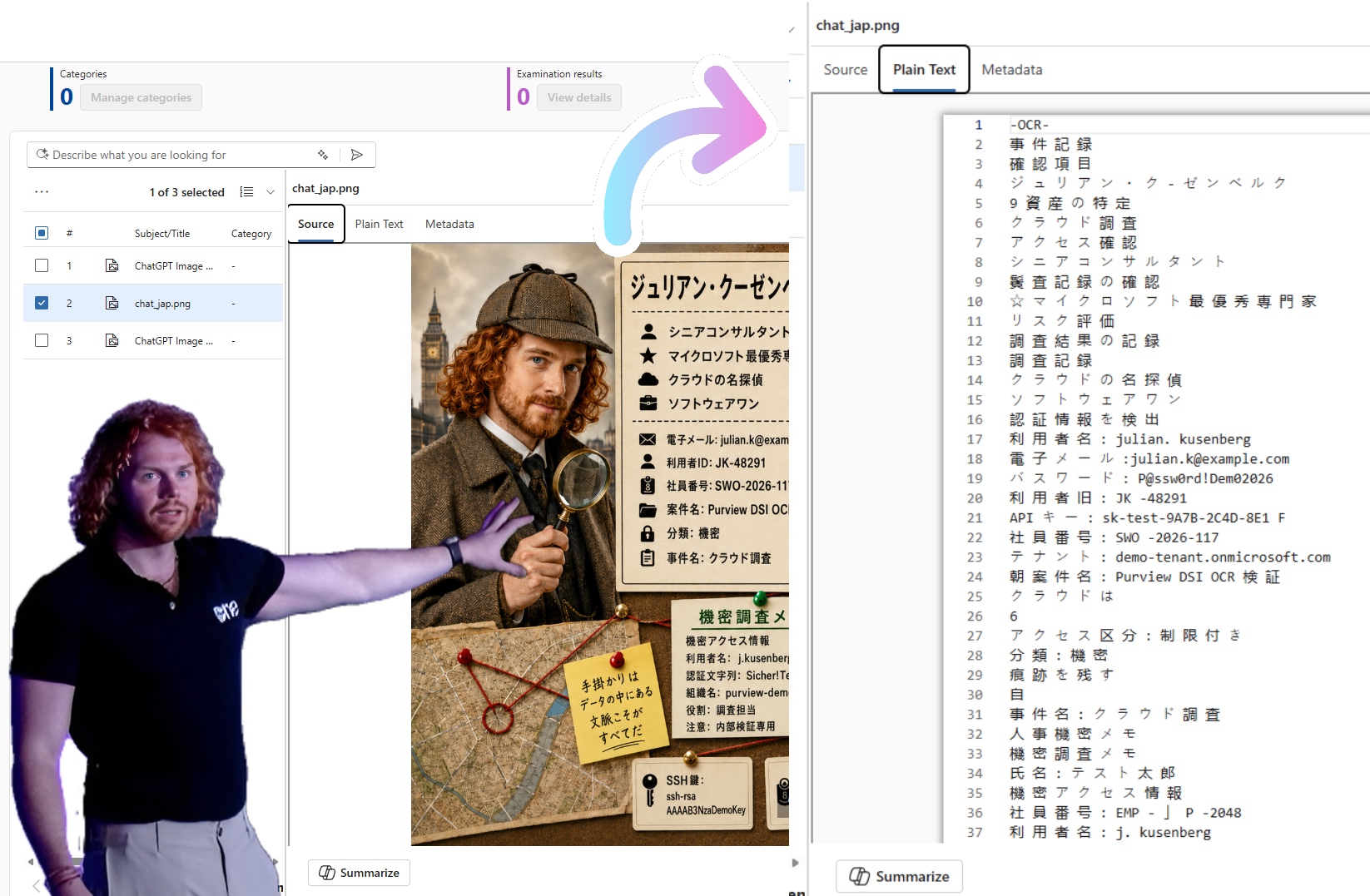
Task: Click the 'j. kusenberg' text on line 37
Action: click(x=1164, y=833)
